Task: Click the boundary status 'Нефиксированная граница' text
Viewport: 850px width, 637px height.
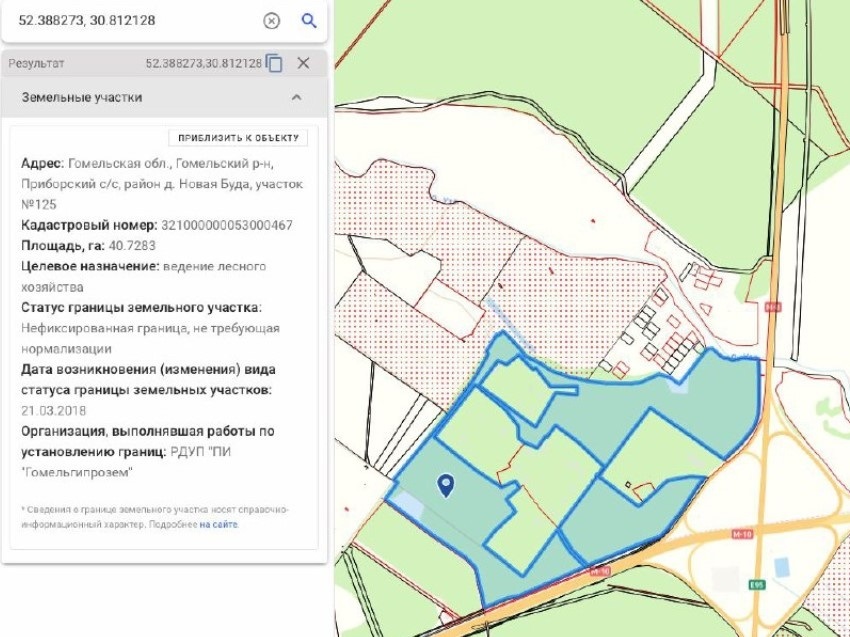Action: [150, 338]
